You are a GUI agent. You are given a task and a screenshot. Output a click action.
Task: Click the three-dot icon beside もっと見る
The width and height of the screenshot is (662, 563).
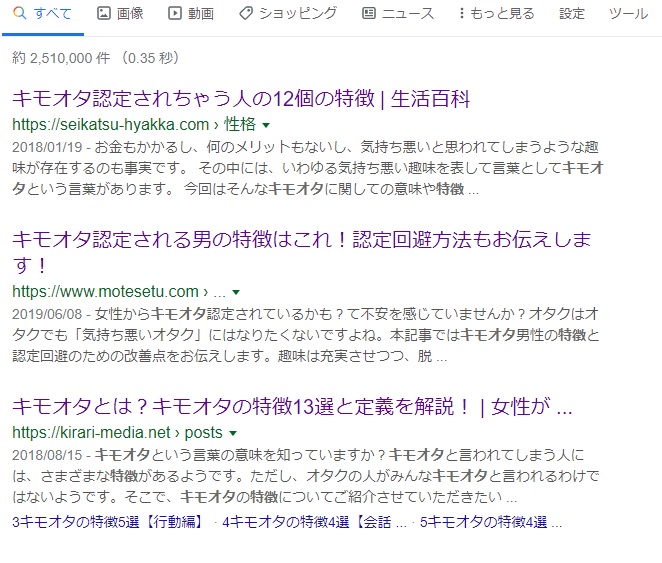(462, 14)
